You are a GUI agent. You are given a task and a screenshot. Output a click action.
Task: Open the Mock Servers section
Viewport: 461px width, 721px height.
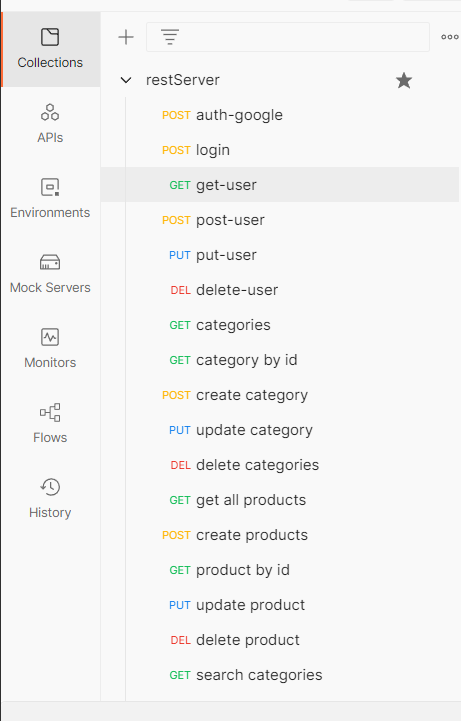[x=50, y=274]
